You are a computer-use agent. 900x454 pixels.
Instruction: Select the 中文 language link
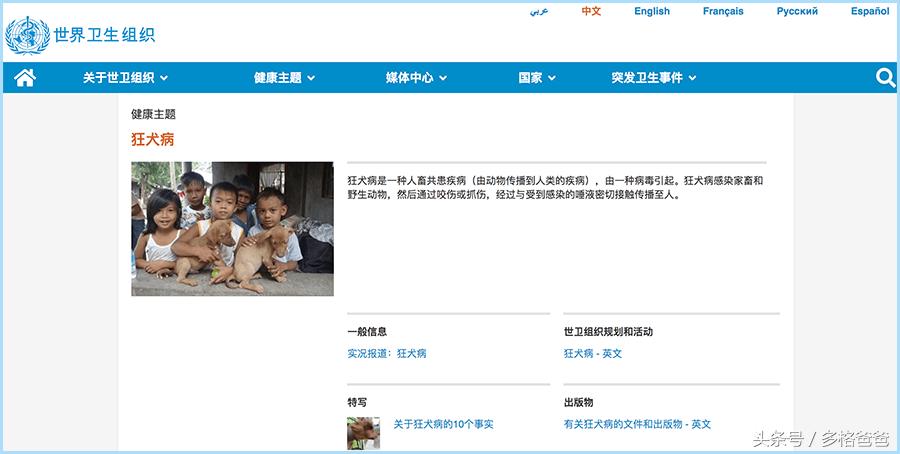591,11
